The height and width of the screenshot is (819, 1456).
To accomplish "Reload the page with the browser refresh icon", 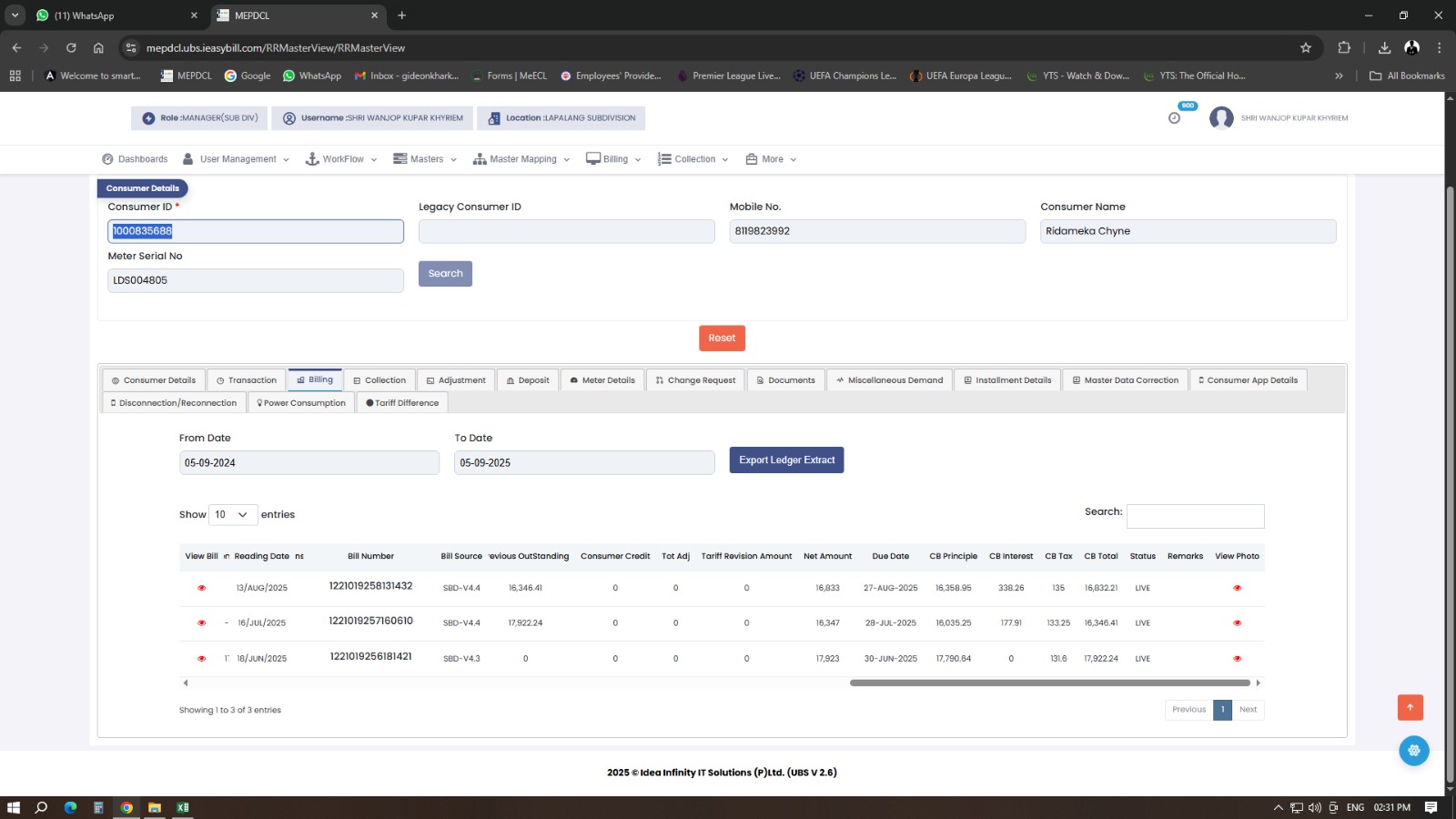I will 71,48.
